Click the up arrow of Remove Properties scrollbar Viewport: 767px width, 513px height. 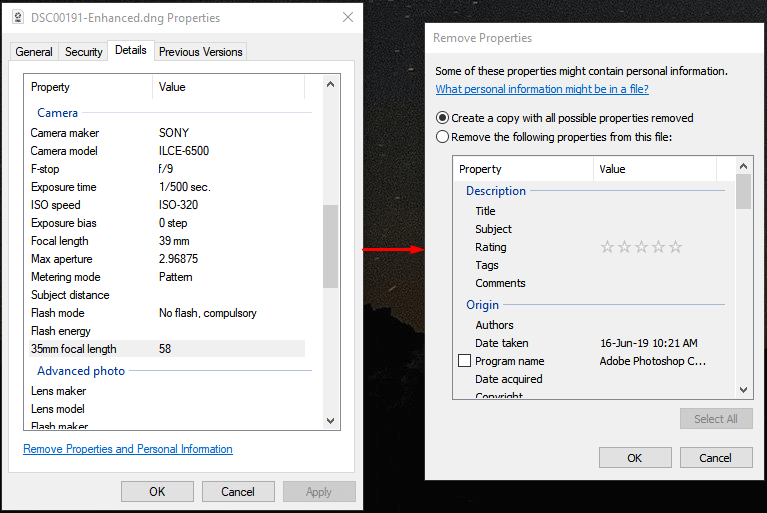point(744,166)
